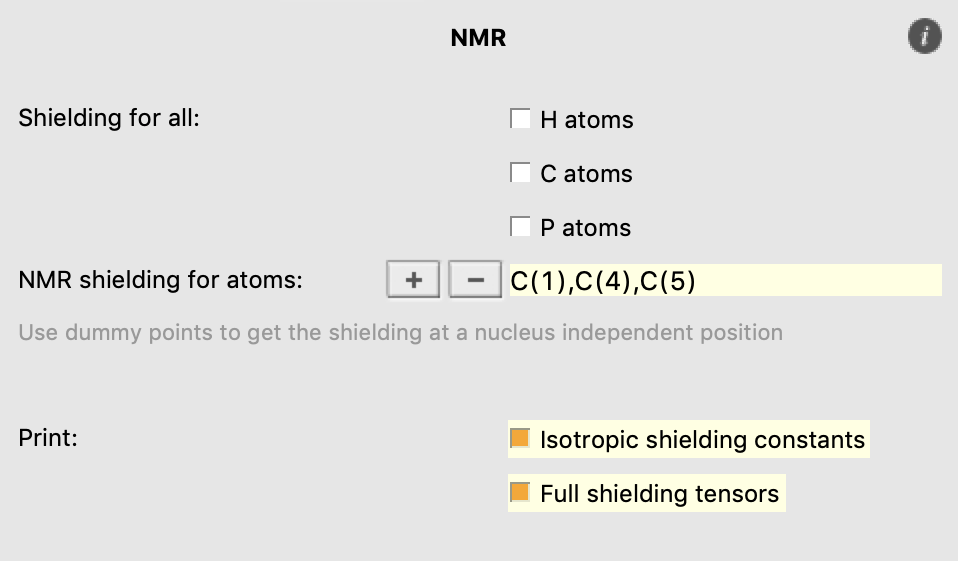
Task: Click the "C atoms" label text
Action: pos(586,174)
